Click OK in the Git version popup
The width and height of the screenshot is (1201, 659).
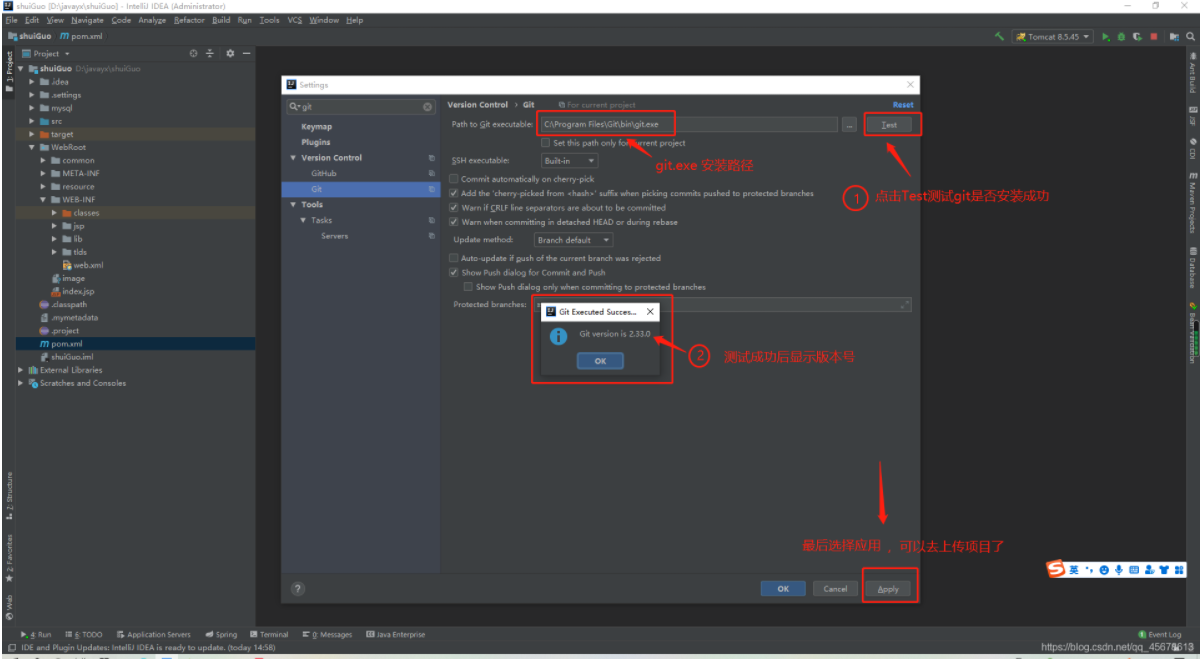(600, 361)
